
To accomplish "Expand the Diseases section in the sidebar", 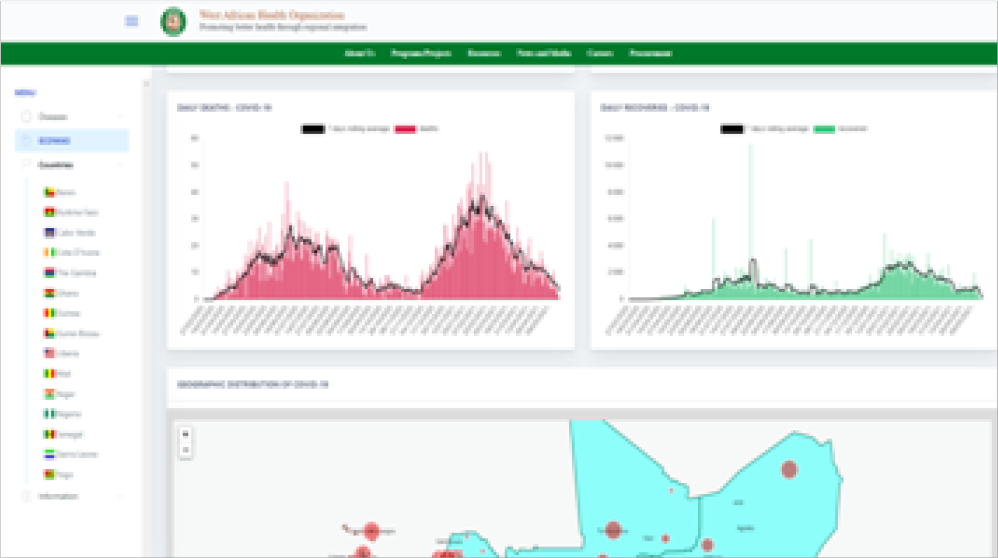I will coord(70,117).
